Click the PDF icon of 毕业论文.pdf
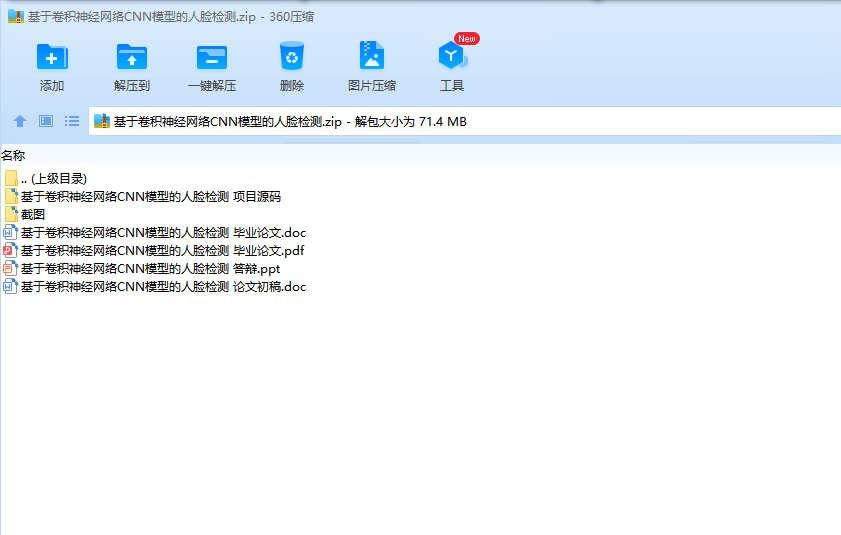This screenshot has width=841, height=535. point(11,250)
